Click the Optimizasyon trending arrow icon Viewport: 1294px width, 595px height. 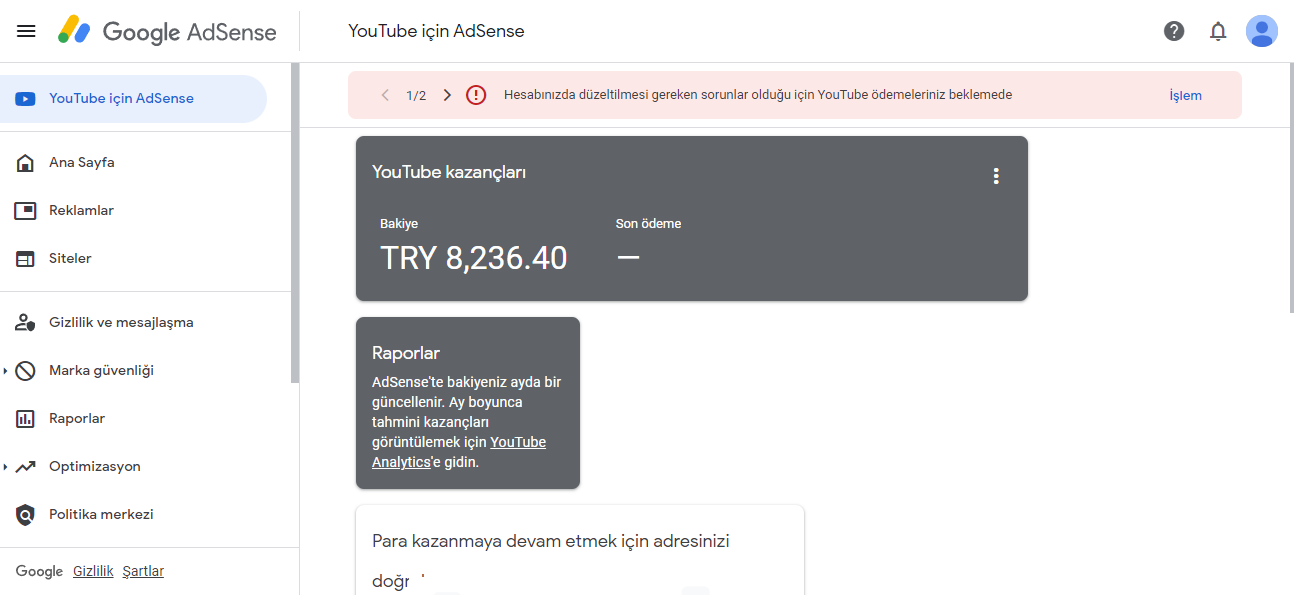pyautogui.click(x=26, y=467)
